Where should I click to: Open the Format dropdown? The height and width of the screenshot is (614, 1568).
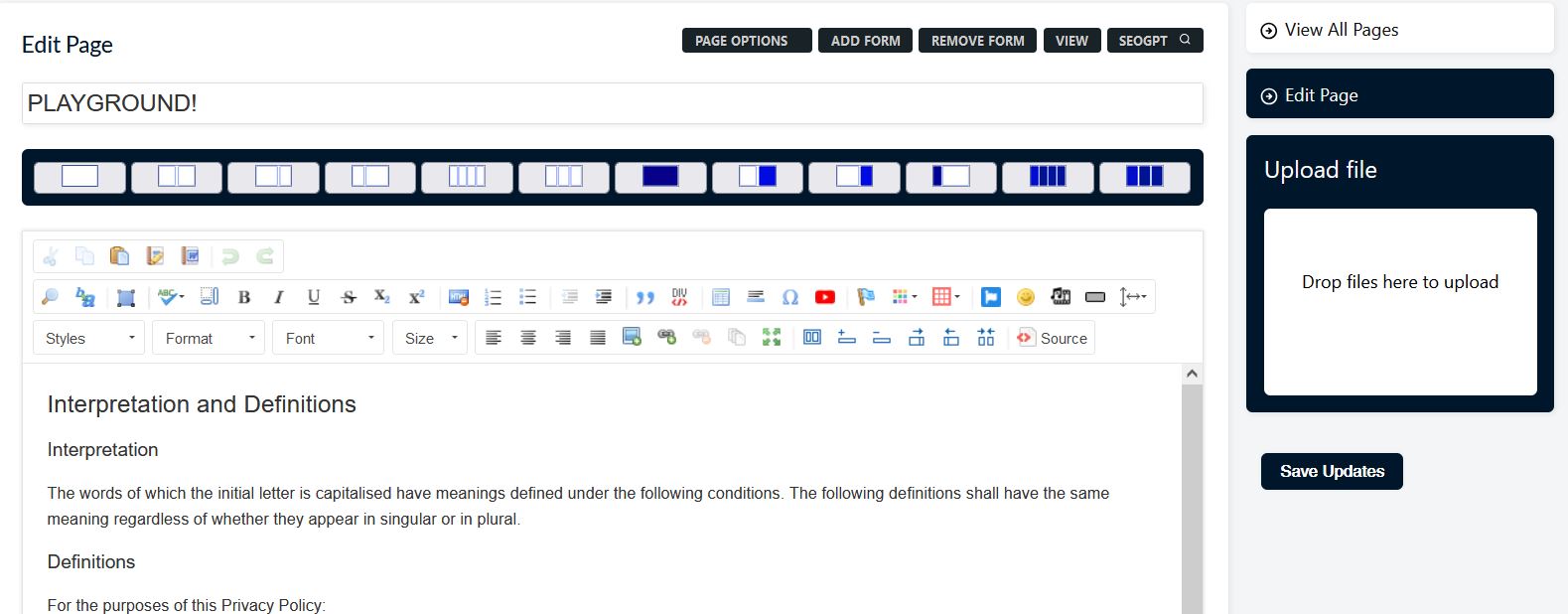point(209,339)
